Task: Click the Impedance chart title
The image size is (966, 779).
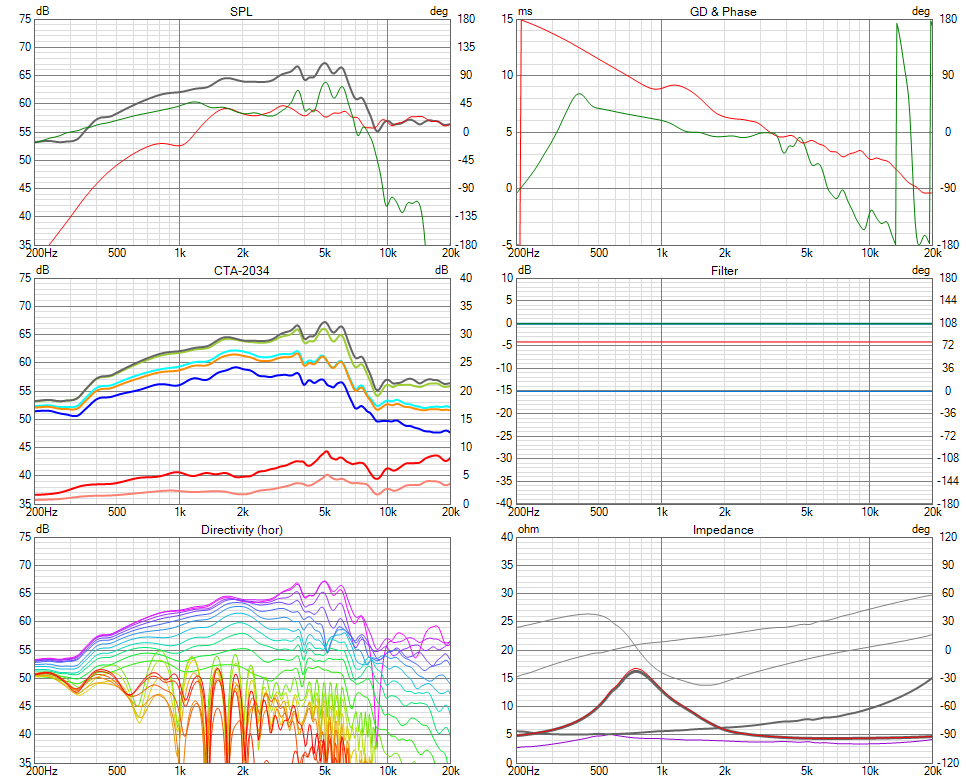Action: tap(723, 530)
